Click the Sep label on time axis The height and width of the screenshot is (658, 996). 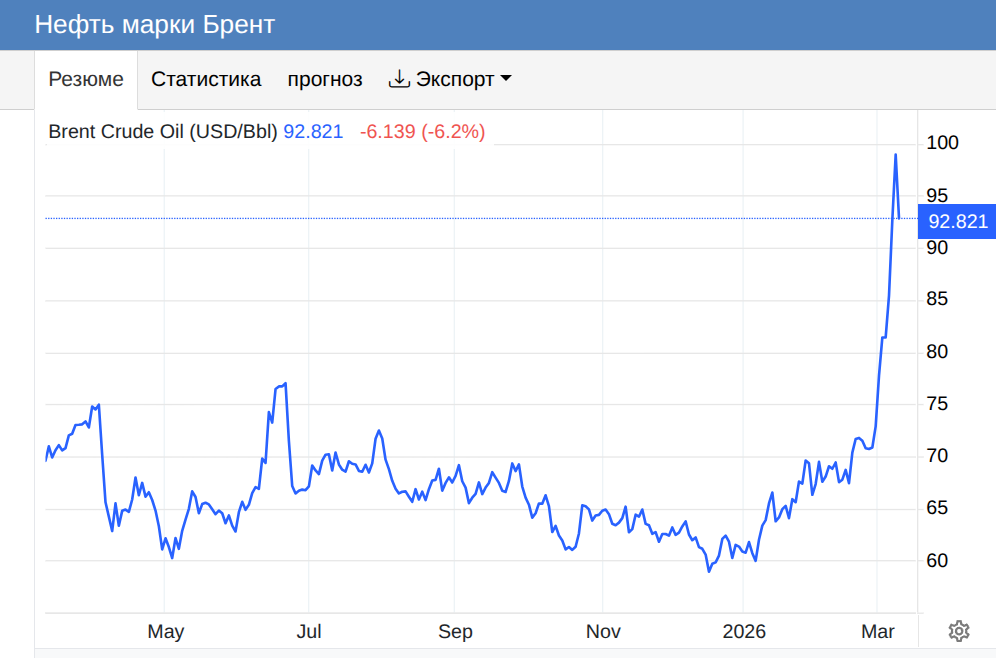pos(455,632)
